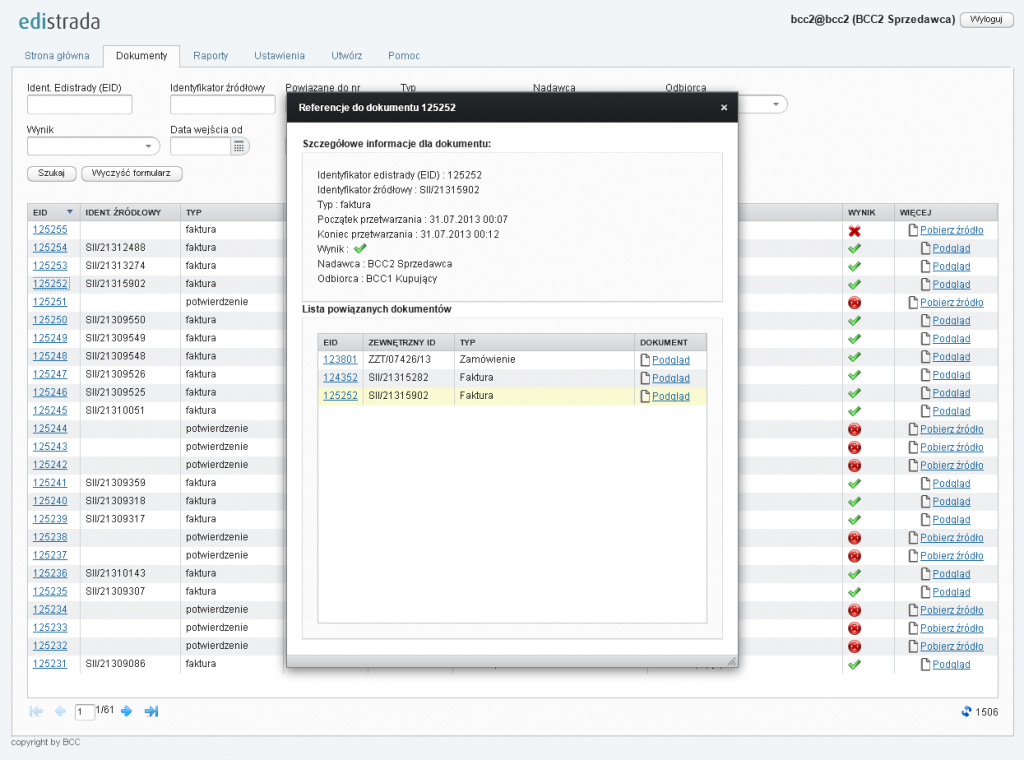This screenshot has height=760, width=1024.
Task: Switch to the Raporty tab
Action: 210,56
